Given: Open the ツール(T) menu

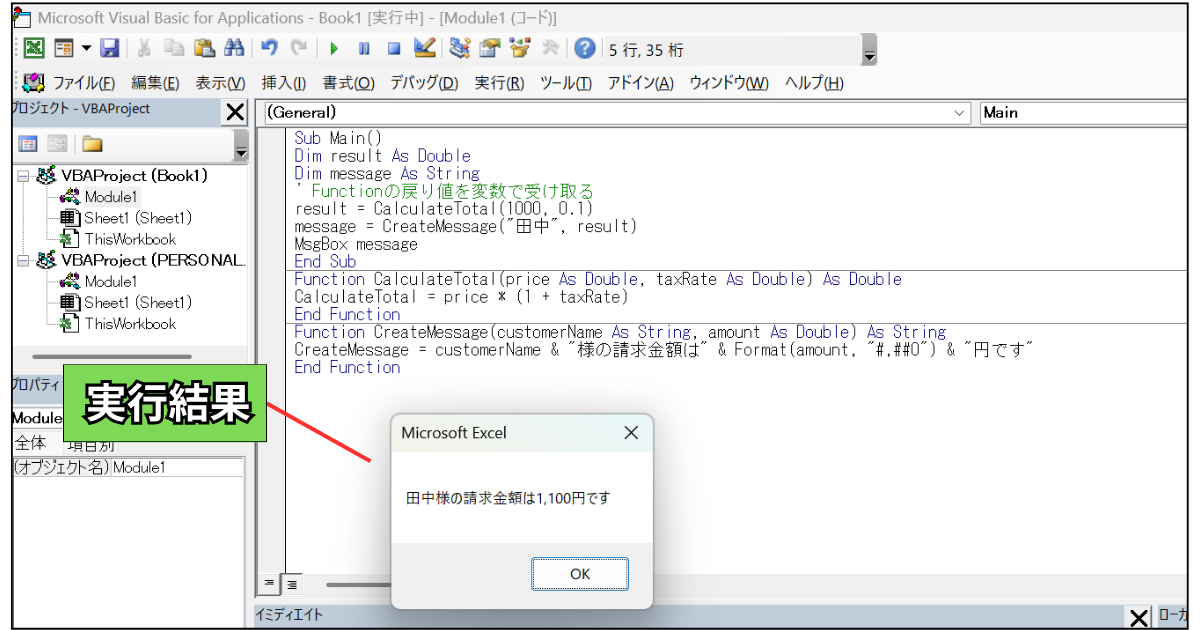Looking at the screenshot, I should 566,83.
